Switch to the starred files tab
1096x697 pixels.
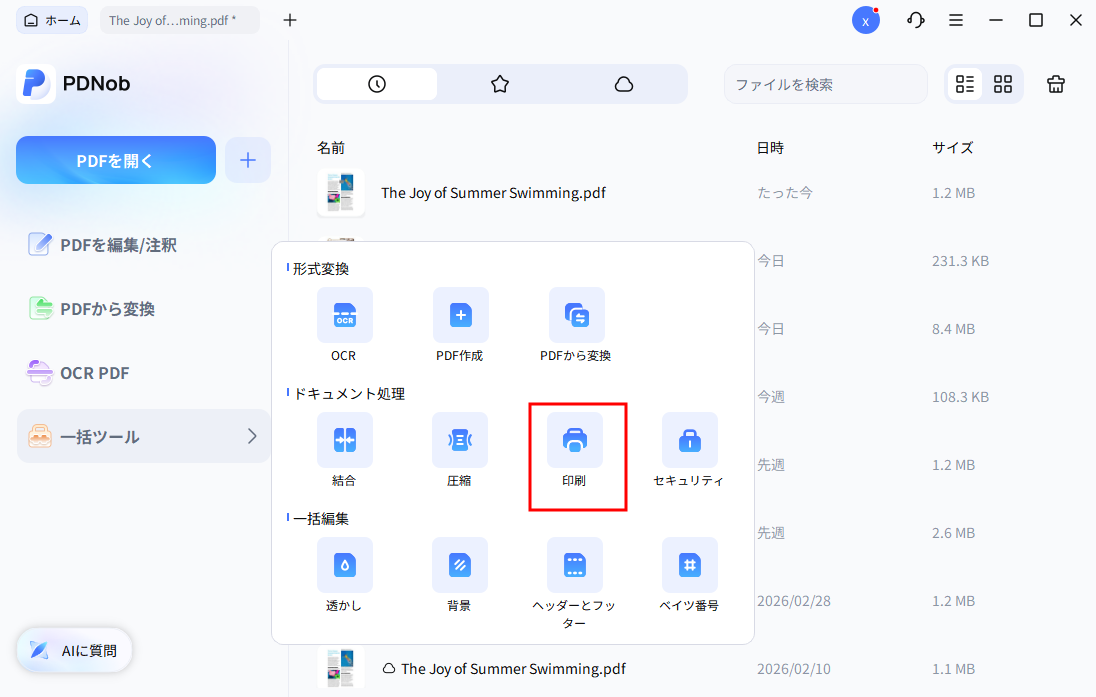tap(500, 84)
